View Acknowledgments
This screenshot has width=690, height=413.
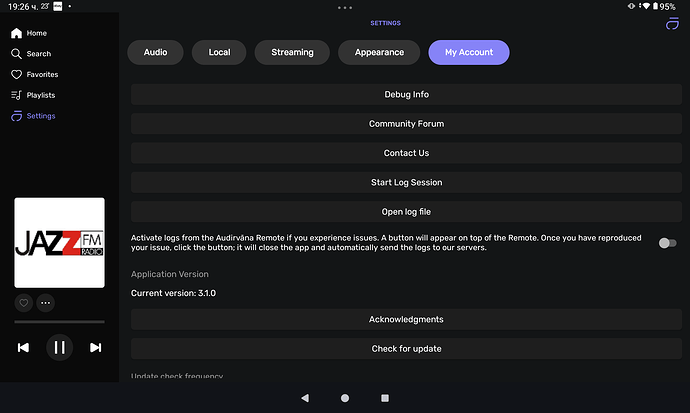pos(406,319)
